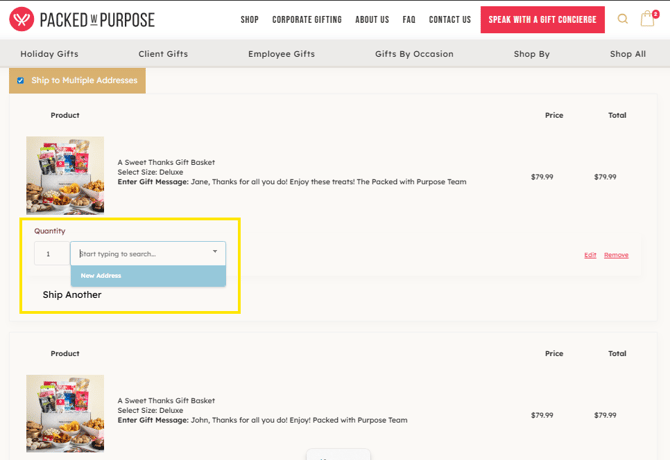670x460 pixels.
Task: Open the FAQ link
Action: pos(409,20)
